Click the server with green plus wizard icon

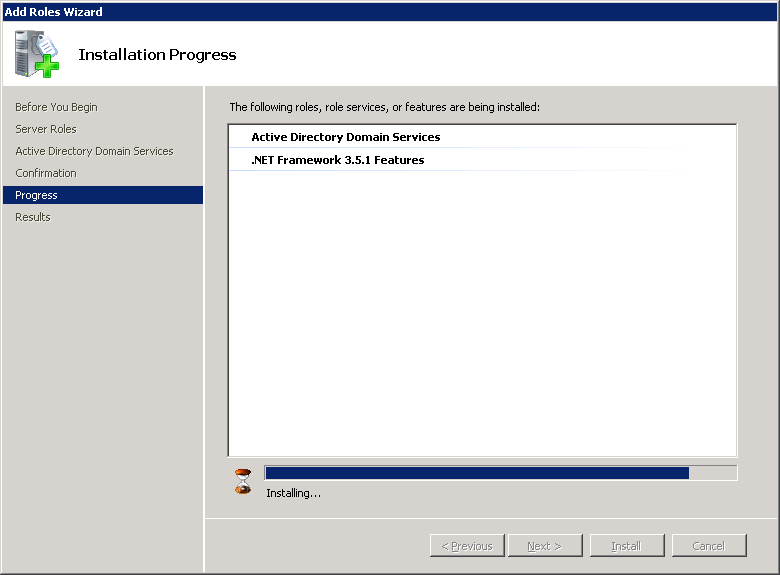(x=37, y=54)
